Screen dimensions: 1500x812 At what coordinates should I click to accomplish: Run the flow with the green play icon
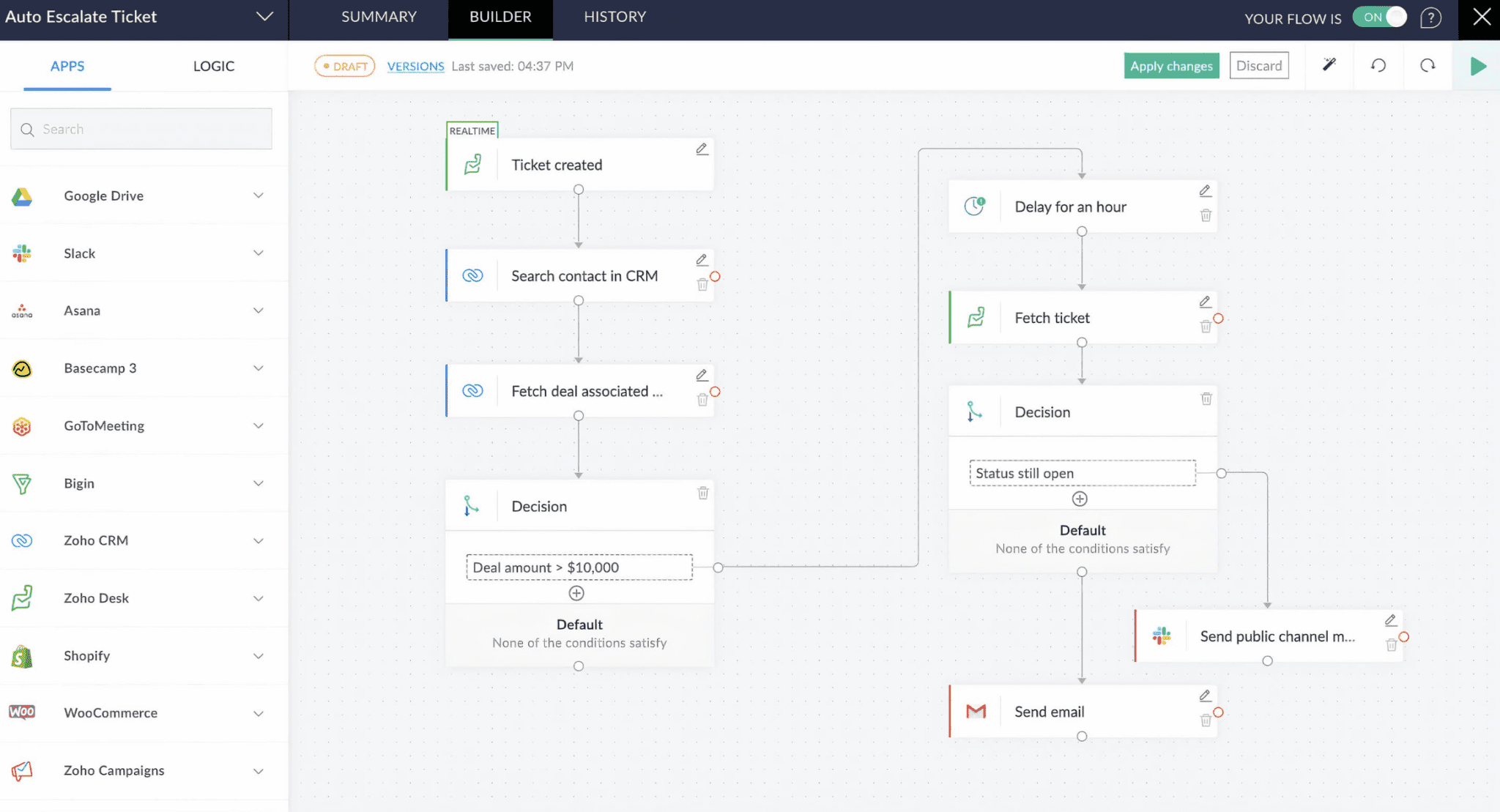click(x=1477, y=65)
